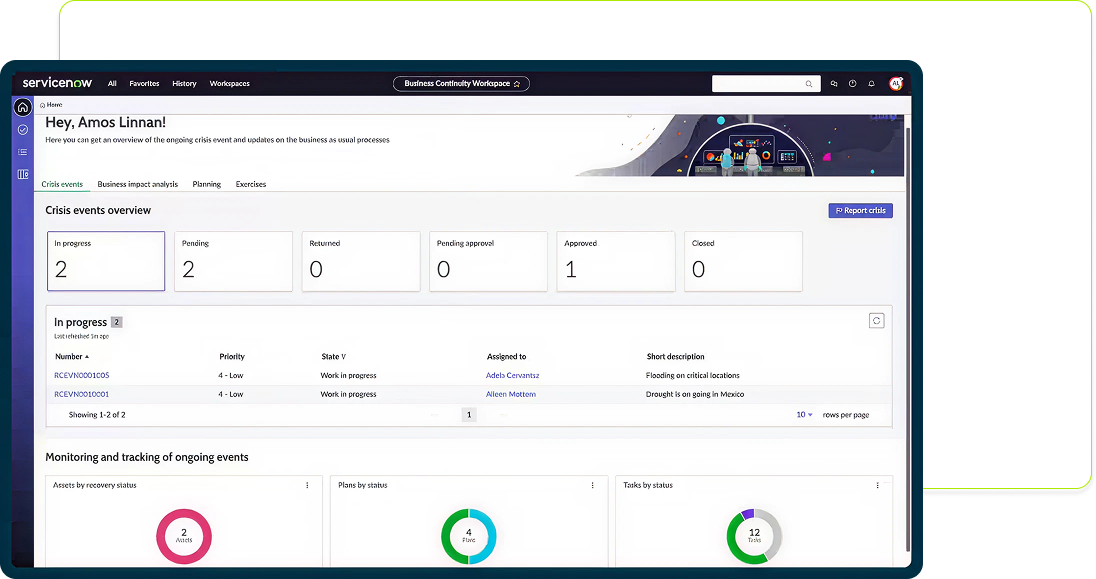Favorite Business Continuity Workspace with star icon
The width and height of the screenshot is (1096, 579).
pos(517,84)
